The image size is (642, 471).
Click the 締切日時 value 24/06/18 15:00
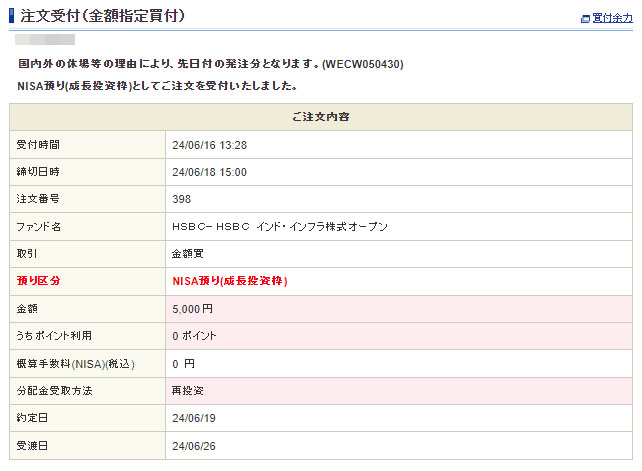coord(209,172)
